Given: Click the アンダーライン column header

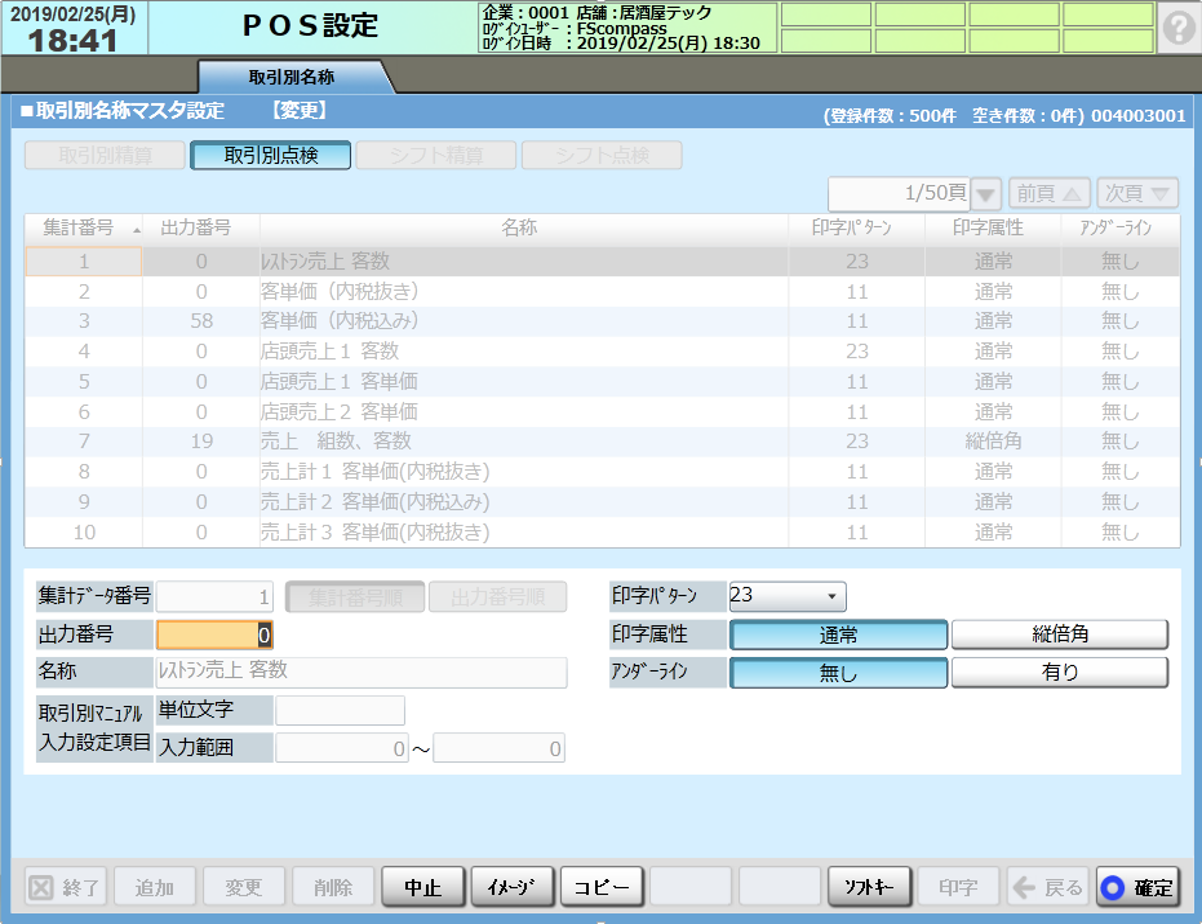Looking at the screenshot, I should click(x=1120, y=228).
